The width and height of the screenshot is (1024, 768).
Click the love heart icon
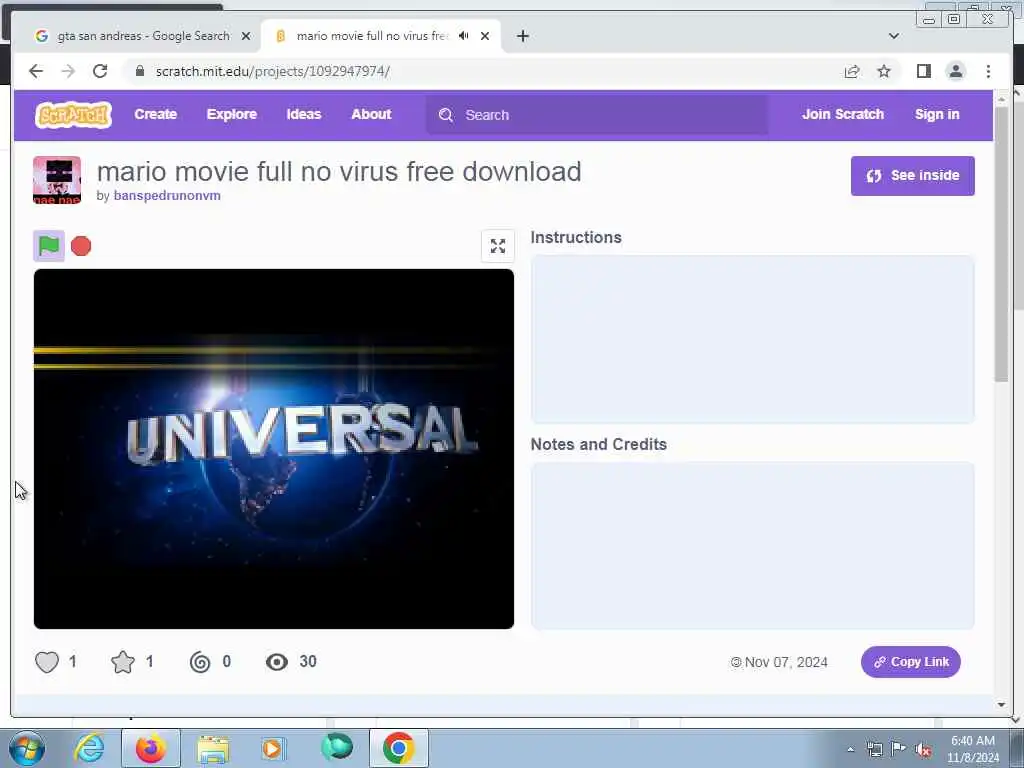(47, 662)
